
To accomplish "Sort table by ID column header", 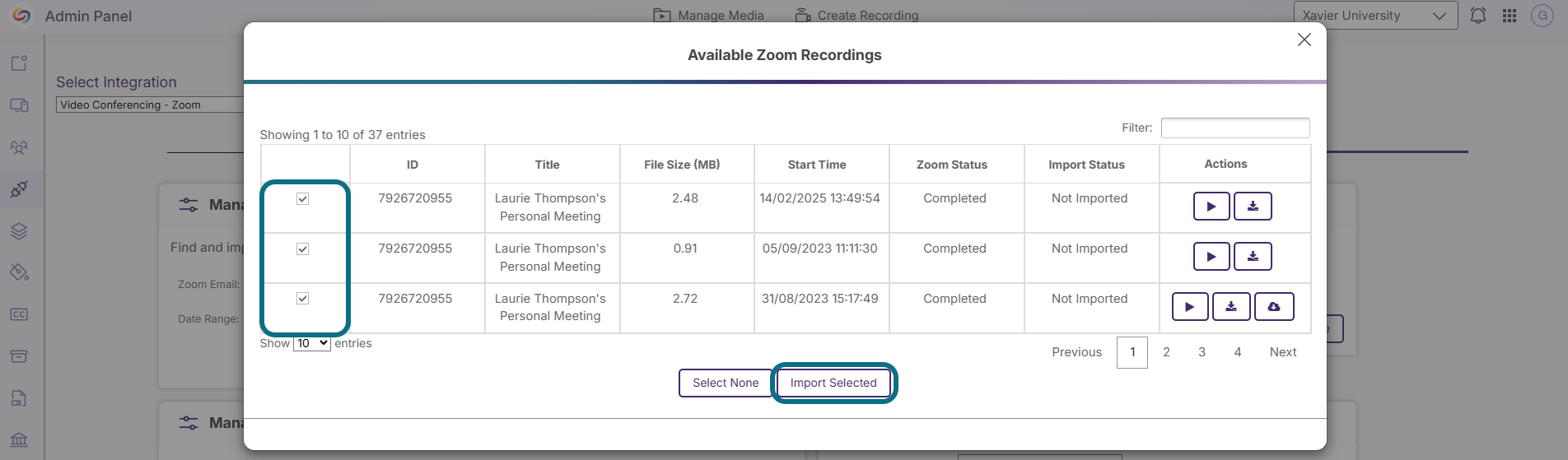I will 418,165.
